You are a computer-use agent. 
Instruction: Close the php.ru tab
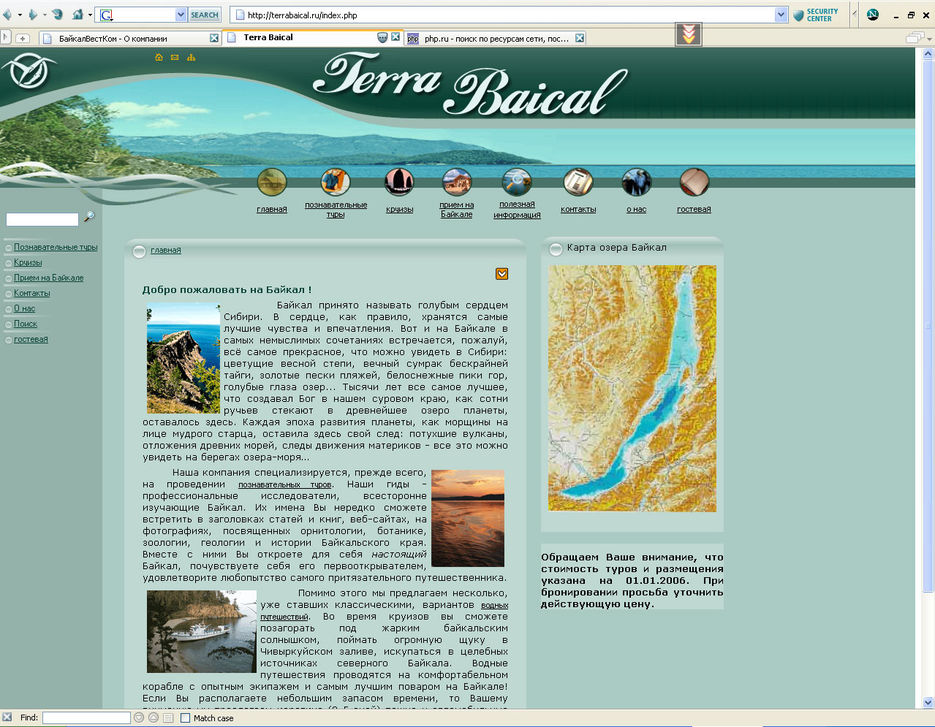coord(580,38)
